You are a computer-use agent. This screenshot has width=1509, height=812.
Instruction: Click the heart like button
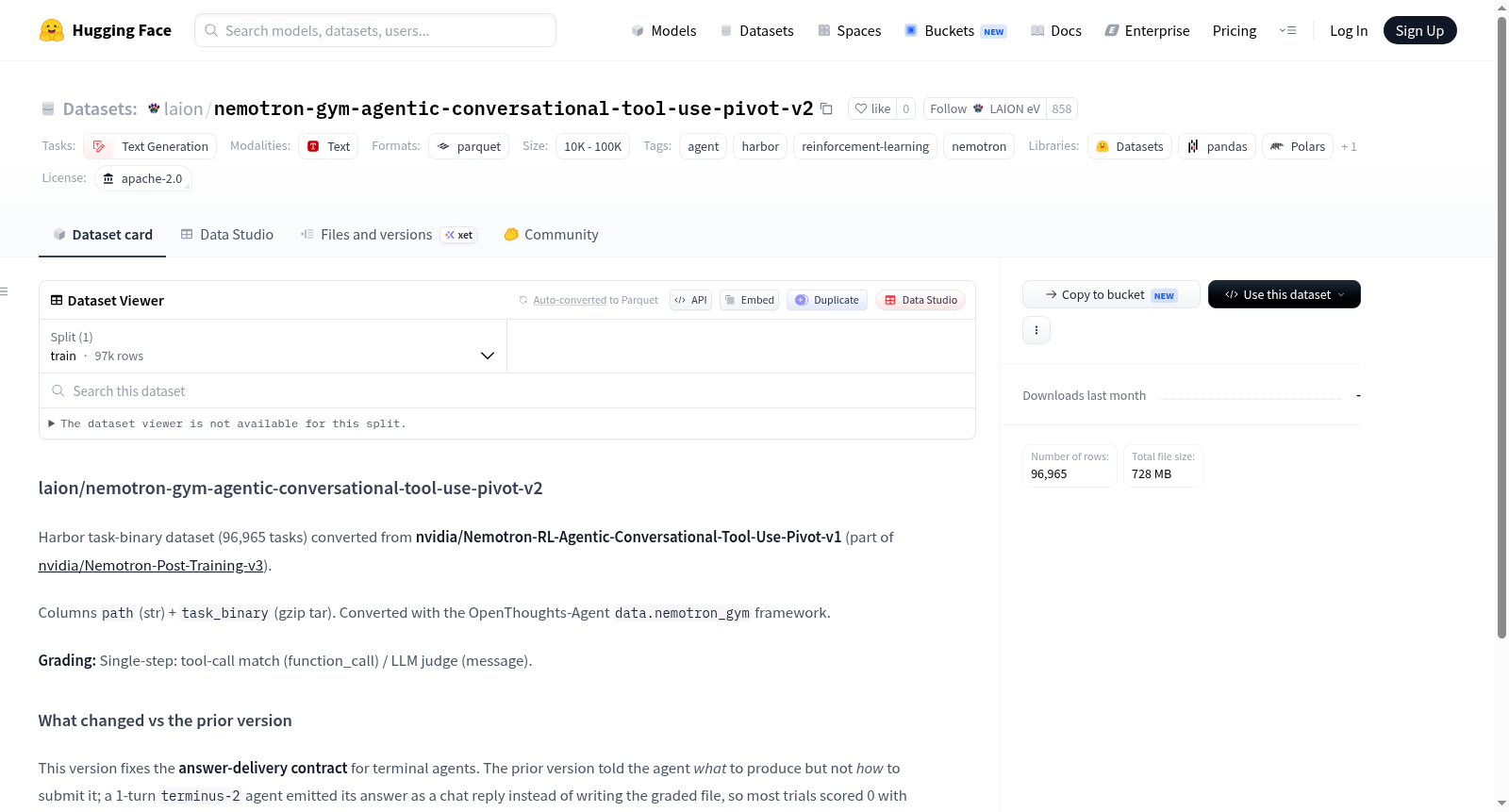click(872, 108)
